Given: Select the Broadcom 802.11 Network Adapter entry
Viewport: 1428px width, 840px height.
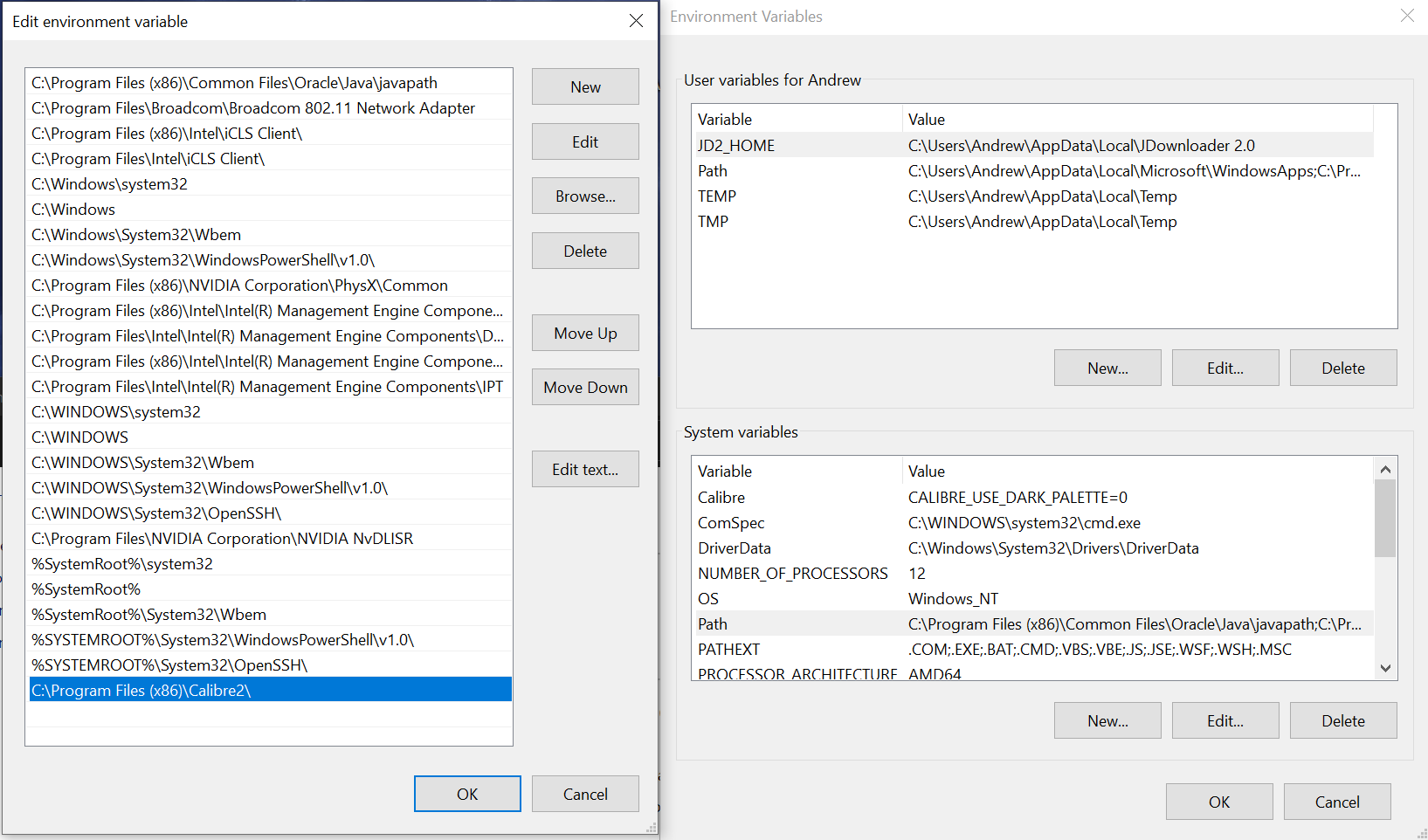Looking at the screenshot, I should coord(271,107).
